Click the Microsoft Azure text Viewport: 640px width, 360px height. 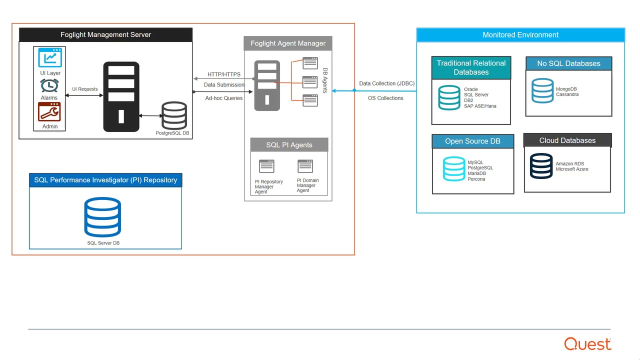pyautogui.click(x=572, y=169)
